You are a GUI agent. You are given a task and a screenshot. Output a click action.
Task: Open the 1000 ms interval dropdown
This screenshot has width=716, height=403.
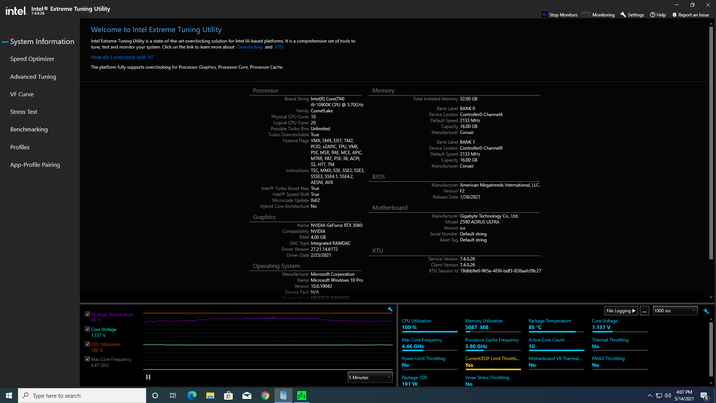(675, 311)
